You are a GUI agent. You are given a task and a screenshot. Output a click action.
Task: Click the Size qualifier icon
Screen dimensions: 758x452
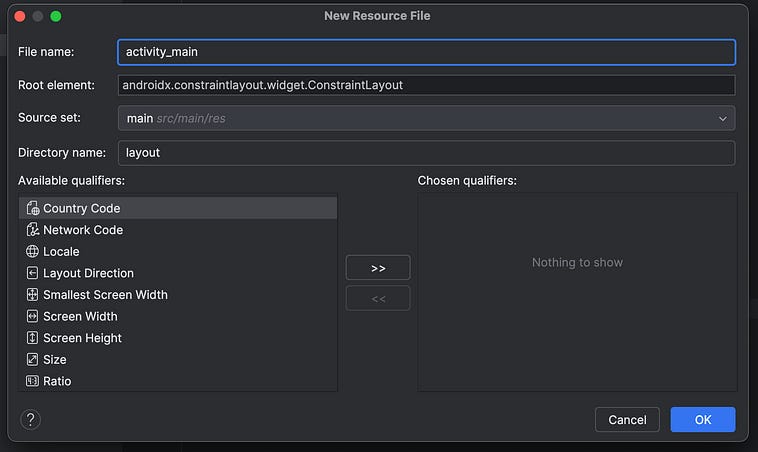32,359
